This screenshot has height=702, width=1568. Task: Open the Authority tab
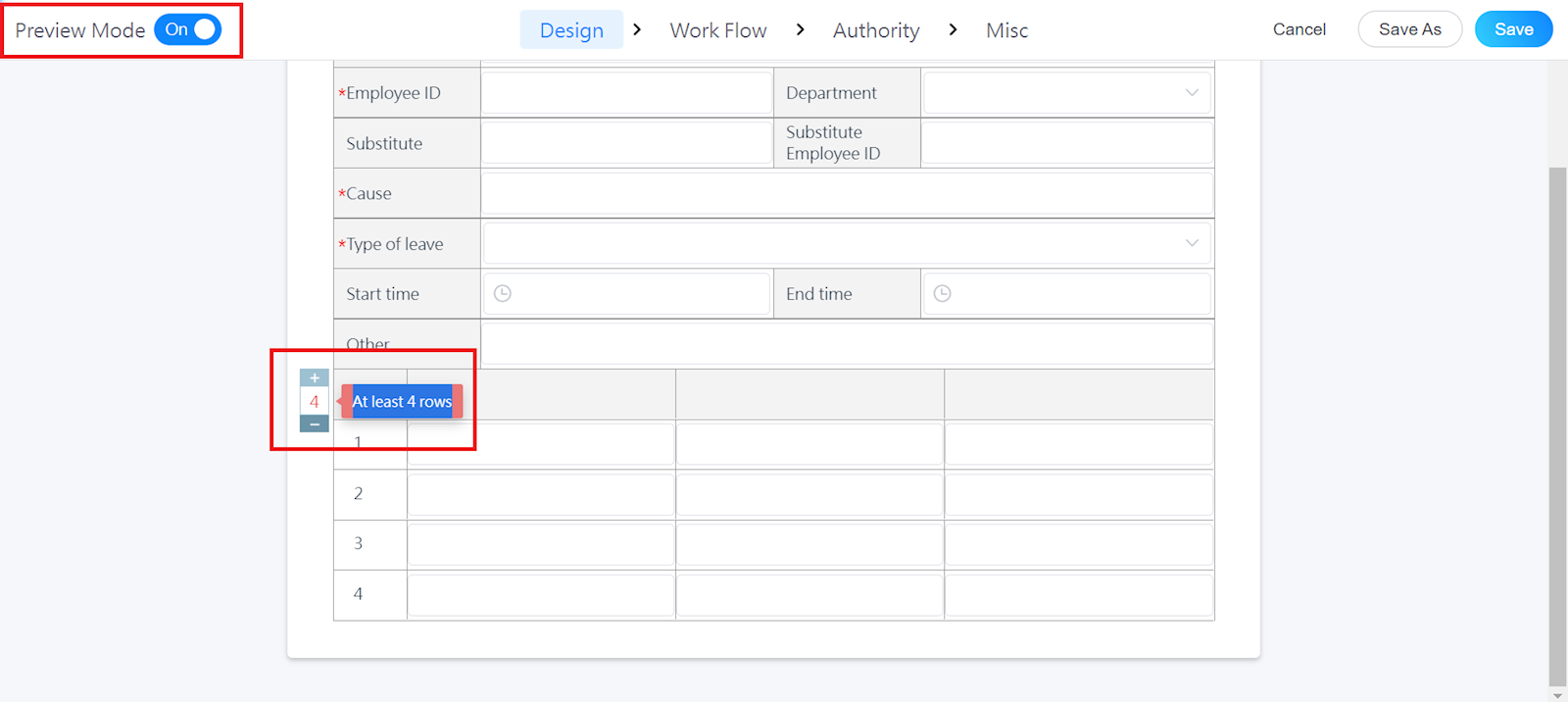click(x=876, y=30)
